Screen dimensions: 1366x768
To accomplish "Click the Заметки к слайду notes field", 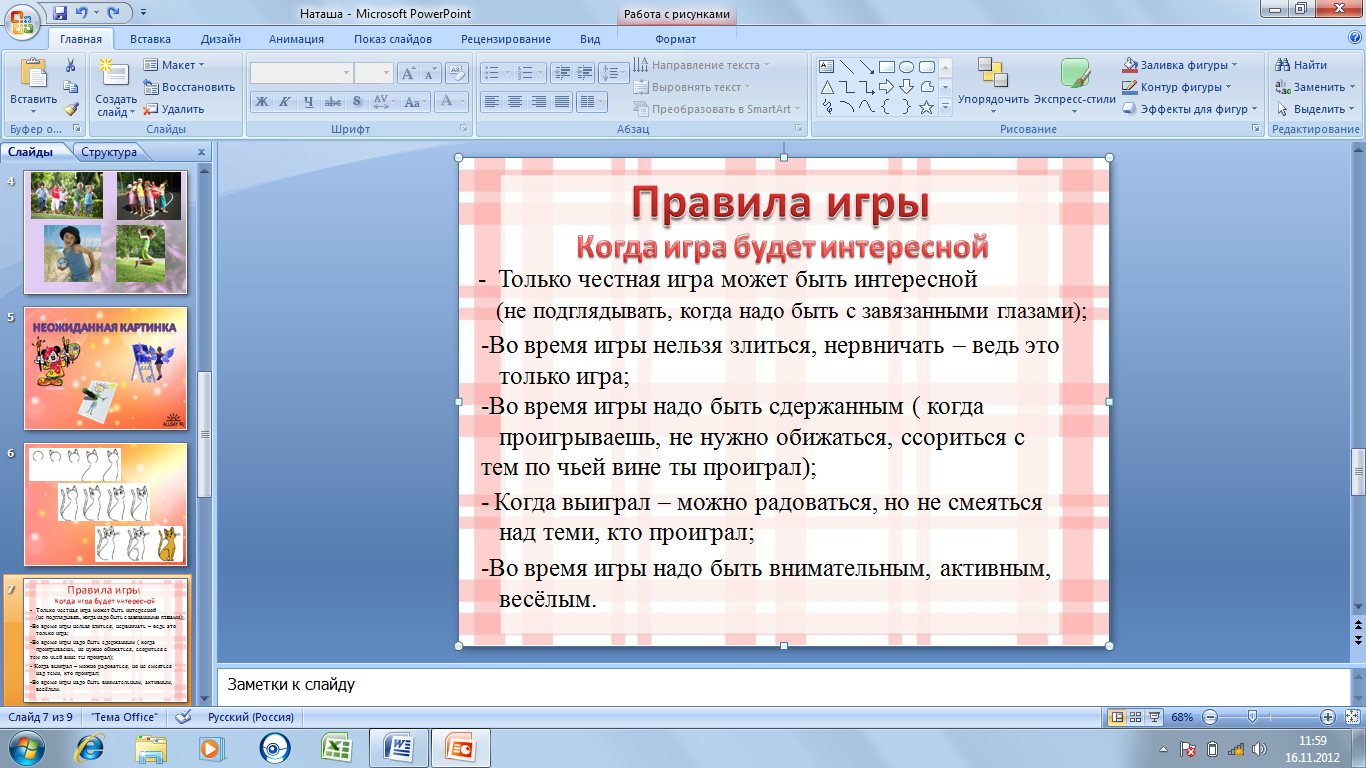I will 782,686.
